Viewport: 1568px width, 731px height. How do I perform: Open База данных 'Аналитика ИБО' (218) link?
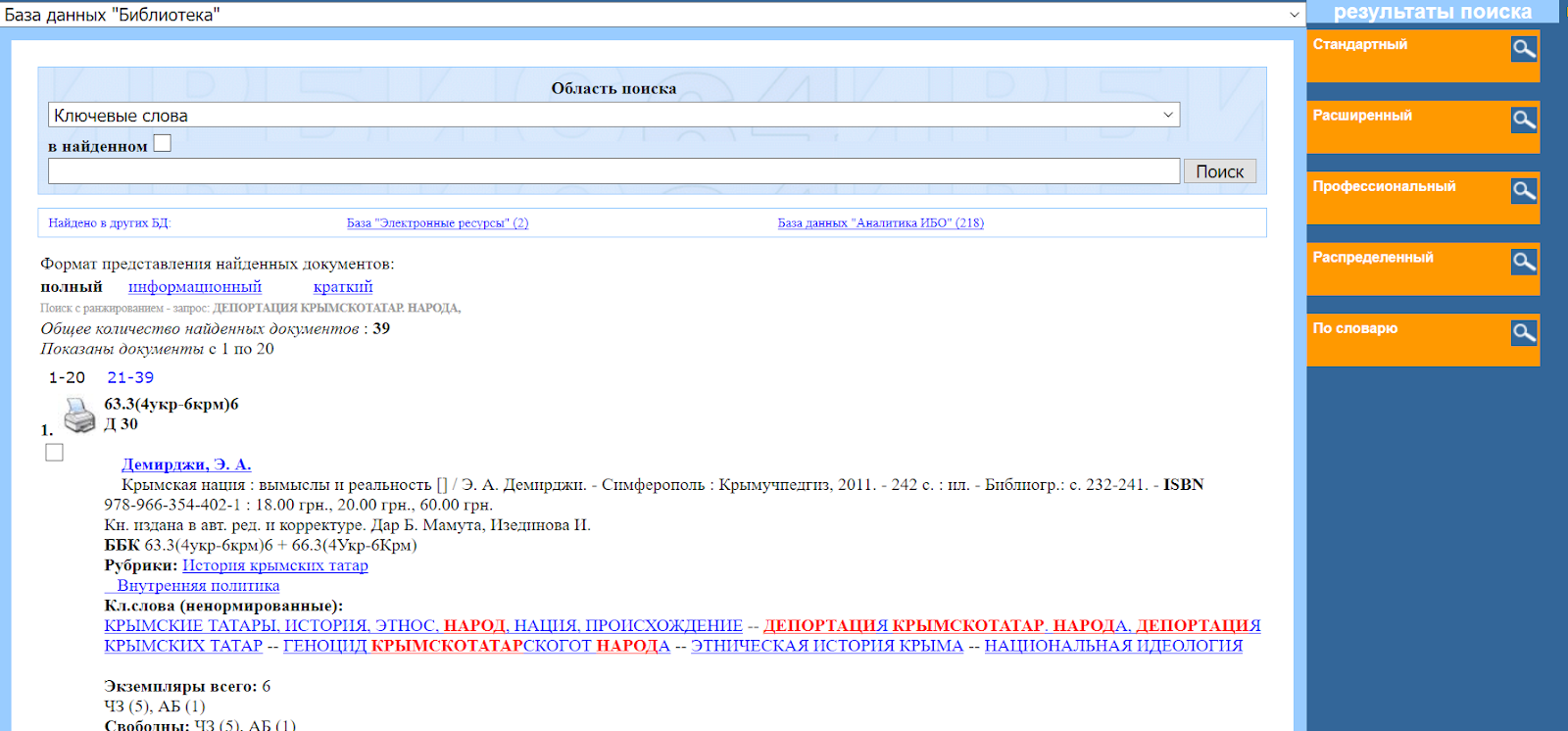(880, 223)
